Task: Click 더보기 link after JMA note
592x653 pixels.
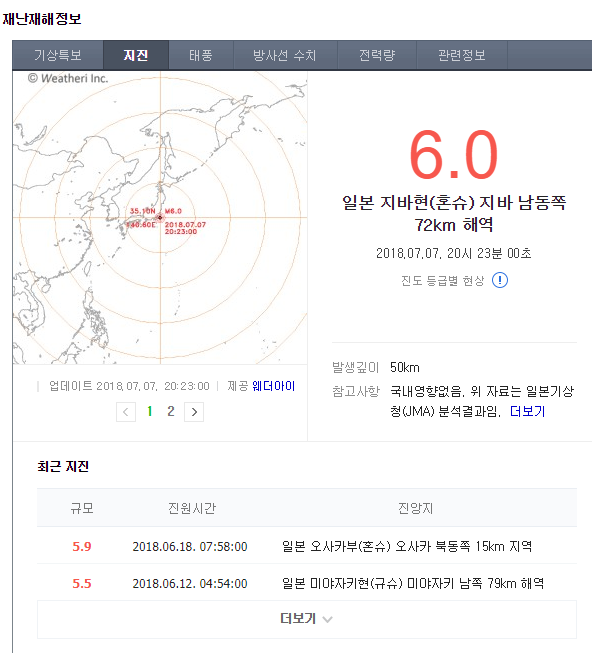Action: coord(527,411)
